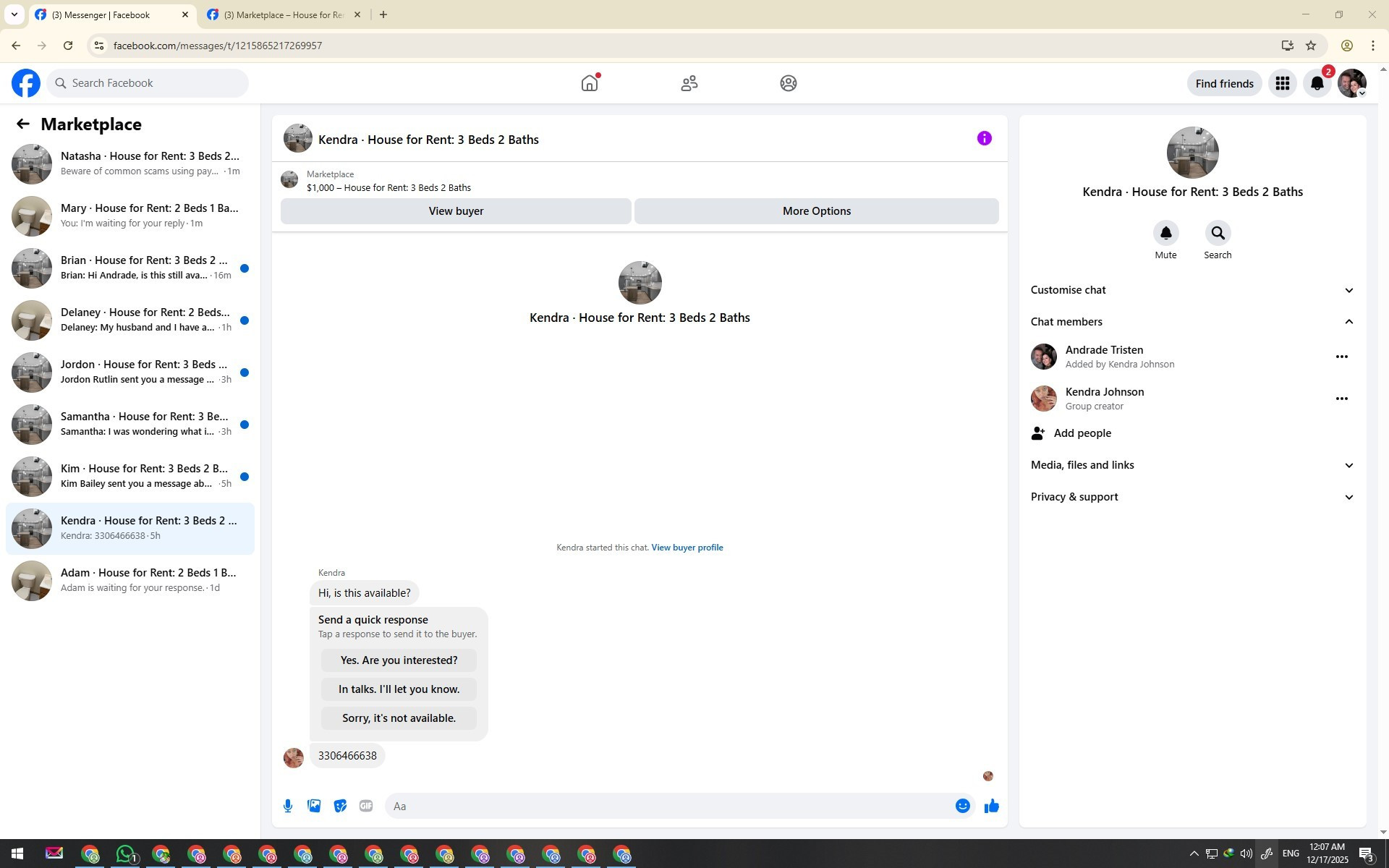The width and height of the screenshot is (1389, 868).
Task: Open the menu grid icon
Action: tap(1283, 84)
